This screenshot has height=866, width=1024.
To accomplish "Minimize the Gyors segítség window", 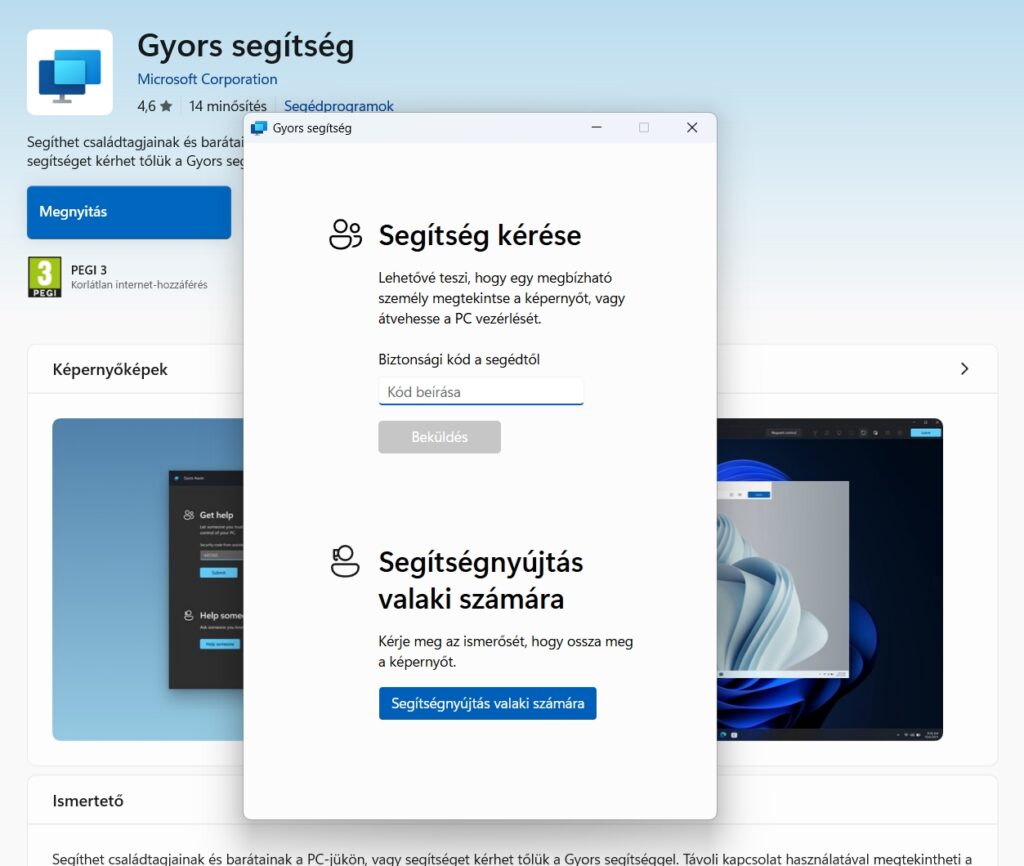I will pyautogui.click(x=596, y=128).
